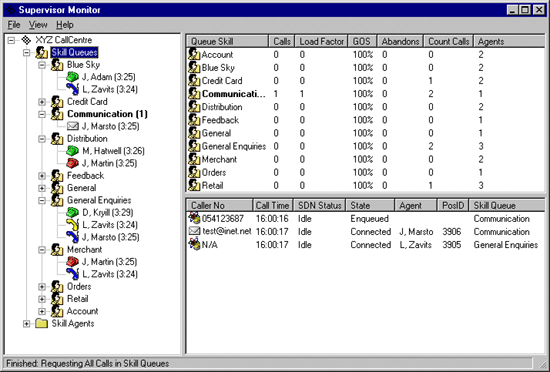Click the XYZ CallCentre diamond icon
Image resolution: width=550 pixels, height=372 pixels.
tap(26, 40)
